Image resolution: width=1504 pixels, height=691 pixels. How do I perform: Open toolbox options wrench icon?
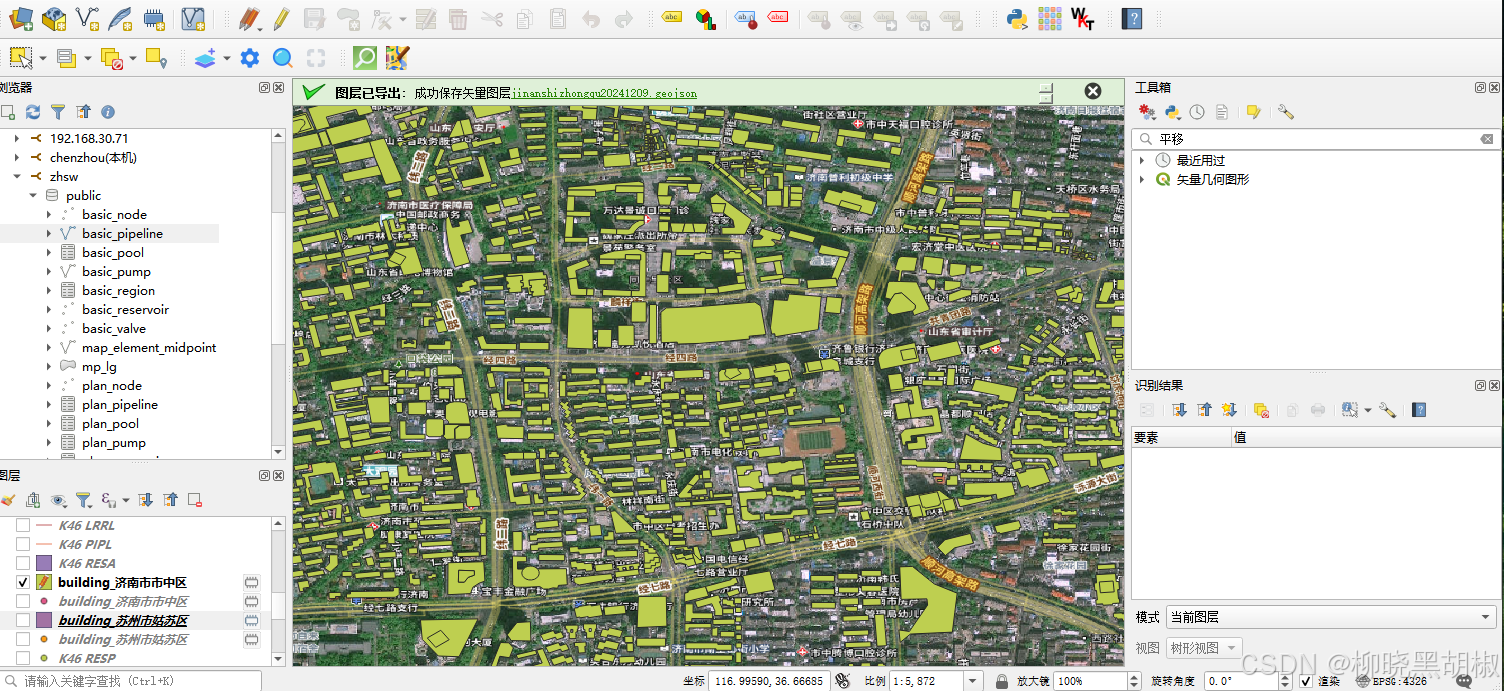tap(1286, 112)
